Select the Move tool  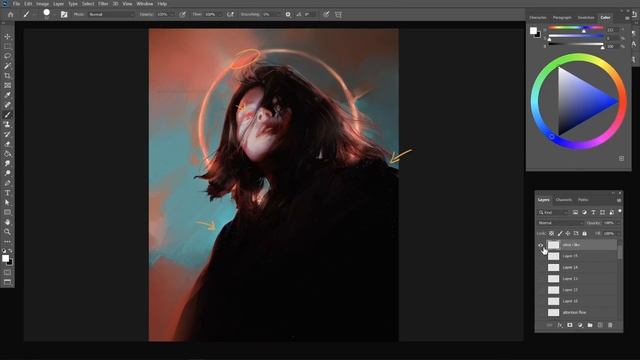click(x=7, y=37)
